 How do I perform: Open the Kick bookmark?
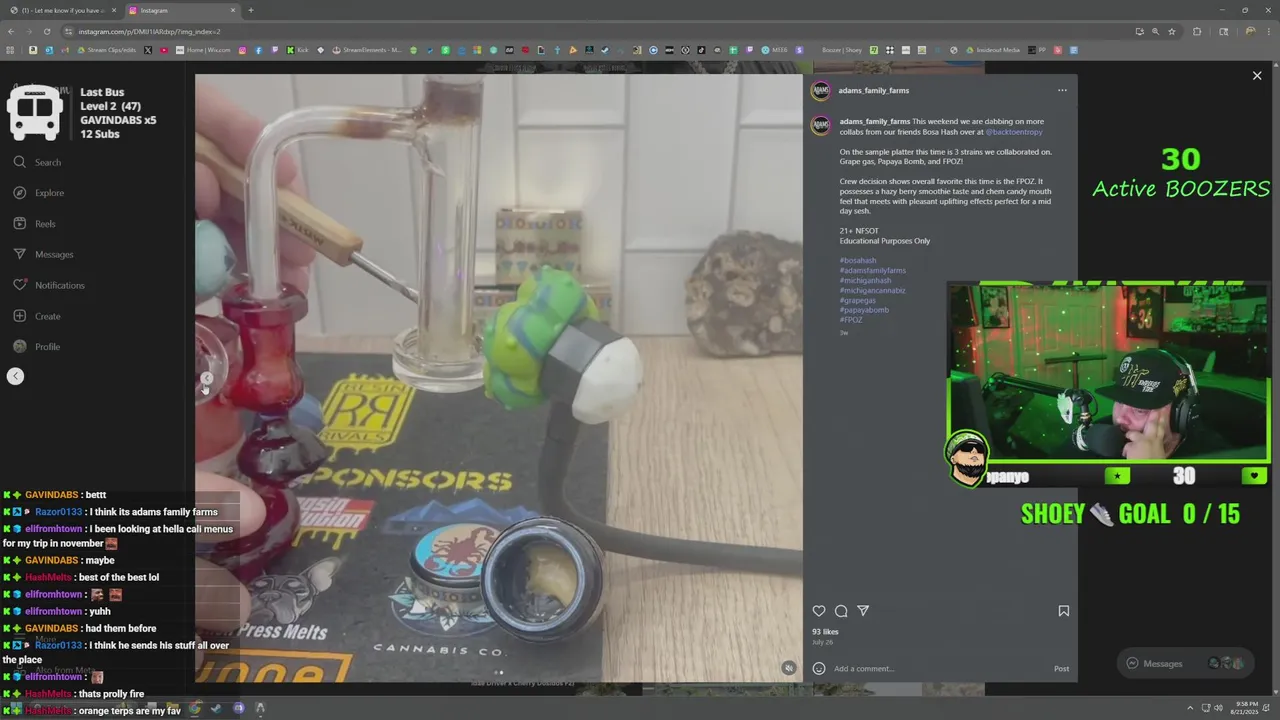[x=298, y=50]
